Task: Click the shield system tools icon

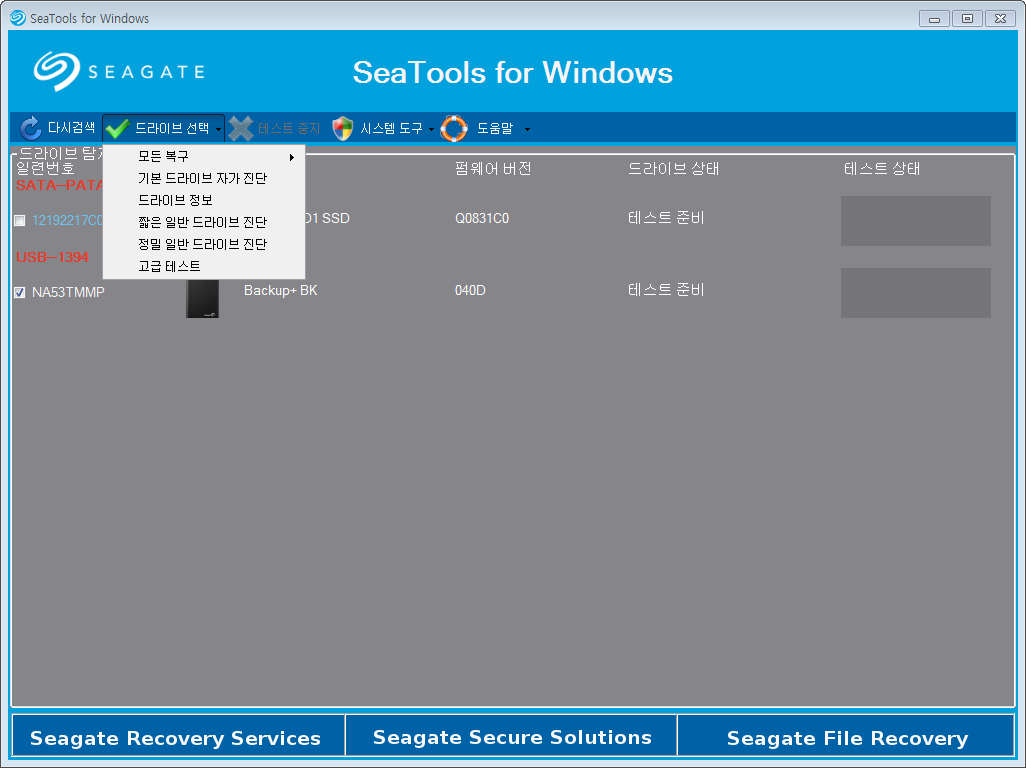Action: 342,128
